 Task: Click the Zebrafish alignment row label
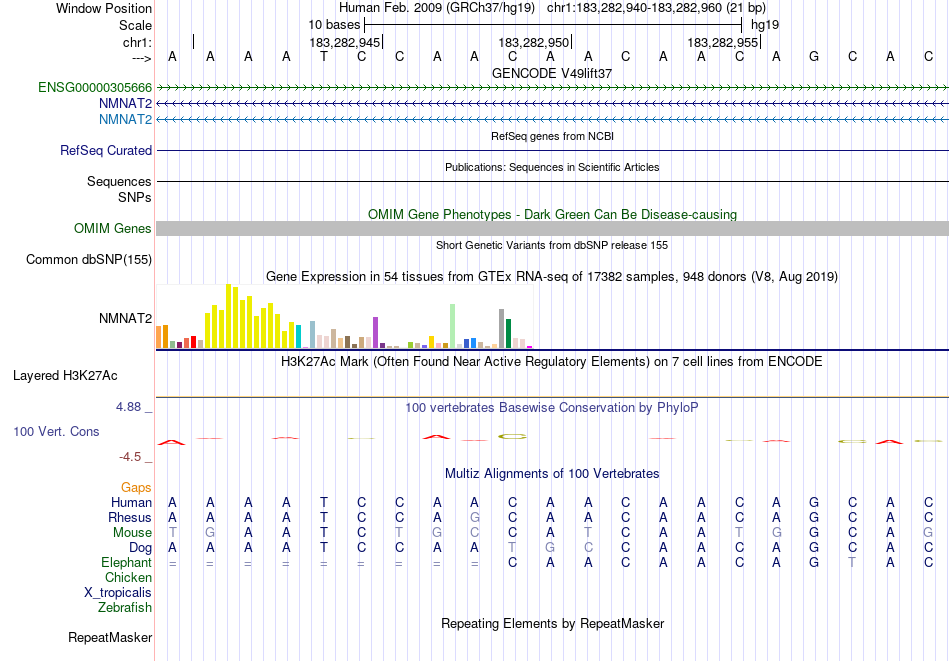click(125, 608)
